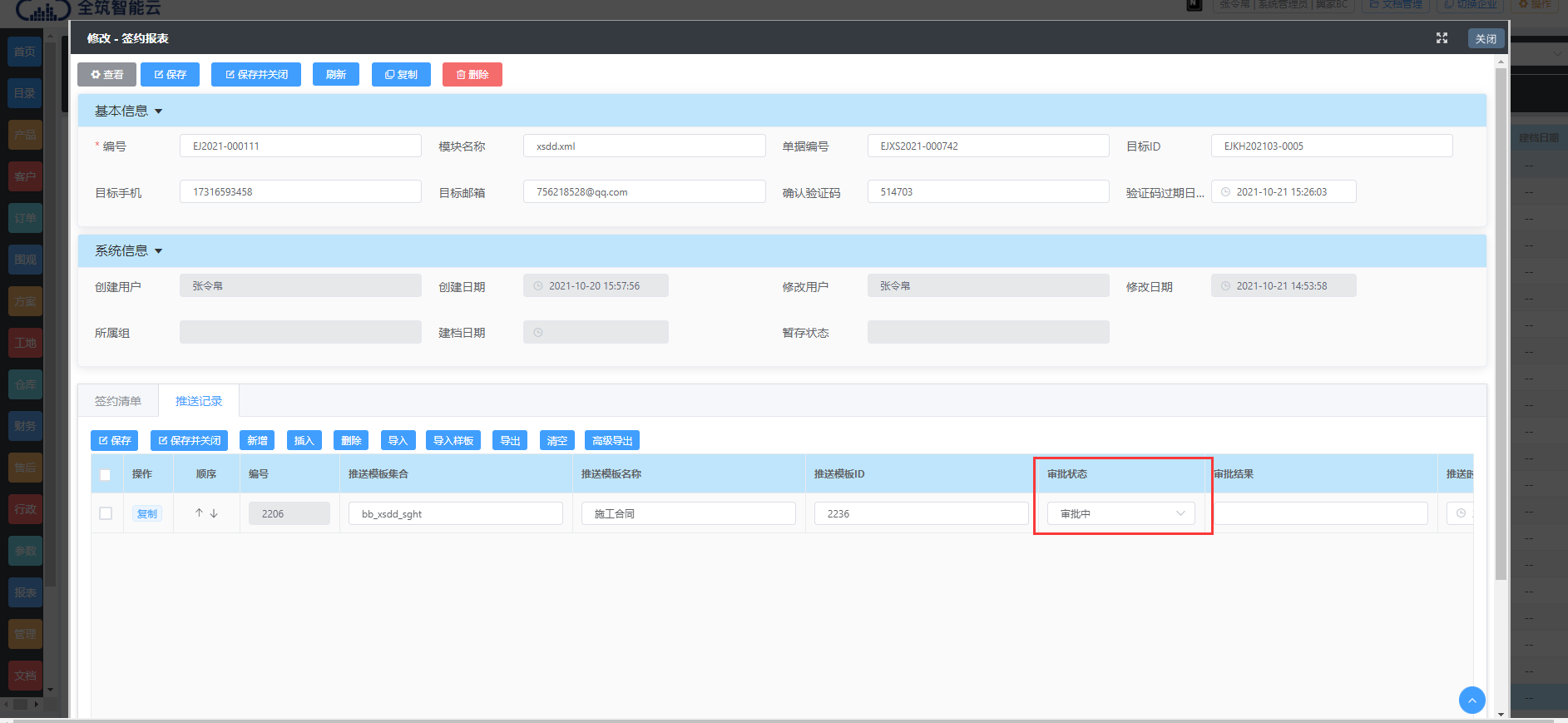
Task: Click the red delete button in top toolbar
Action: (472, 75)
